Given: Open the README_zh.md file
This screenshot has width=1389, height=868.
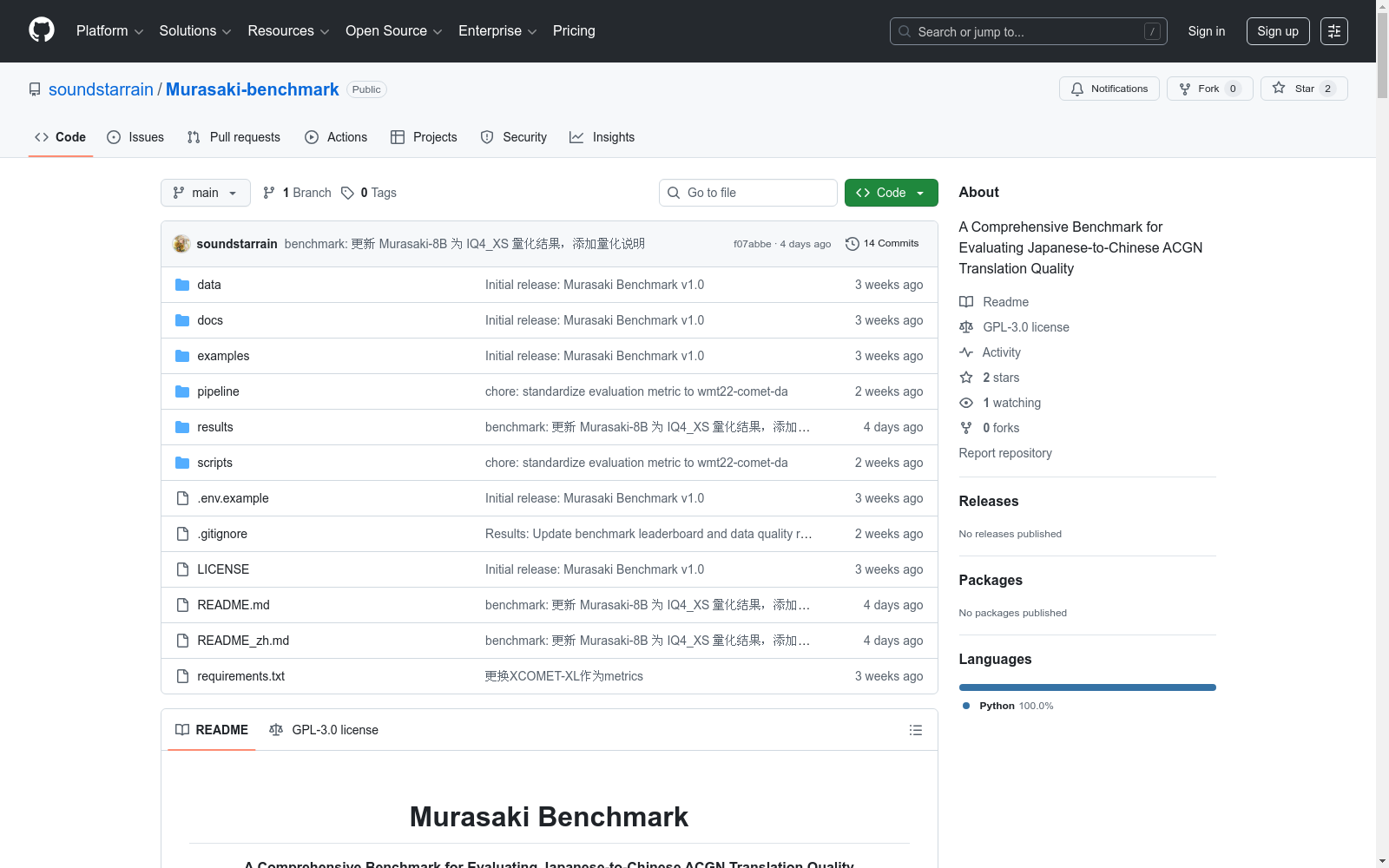Looking at the screenshot, I should 243,641.
